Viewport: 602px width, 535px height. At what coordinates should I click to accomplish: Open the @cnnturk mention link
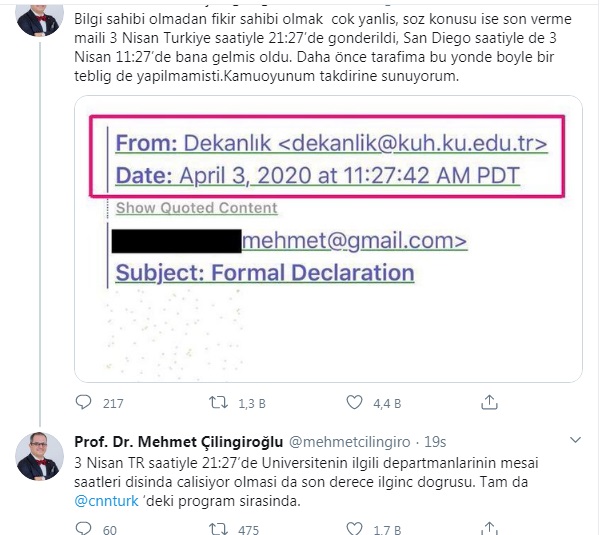[106, 501]
